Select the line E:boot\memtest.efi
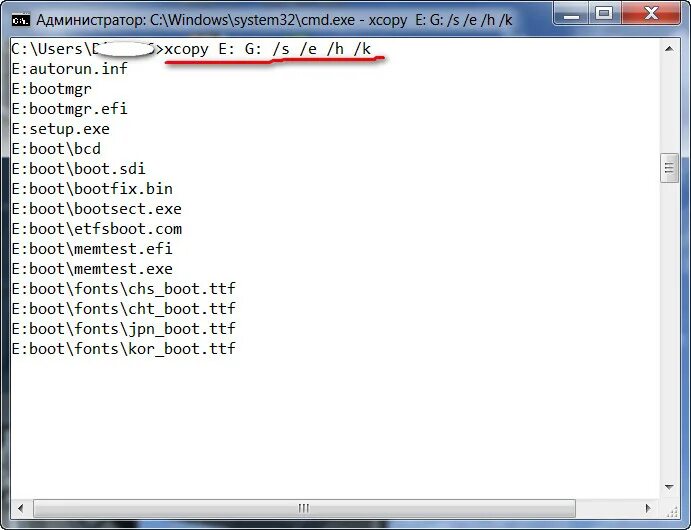This screenshot has width=691, height=530. [x=92, y=249]
